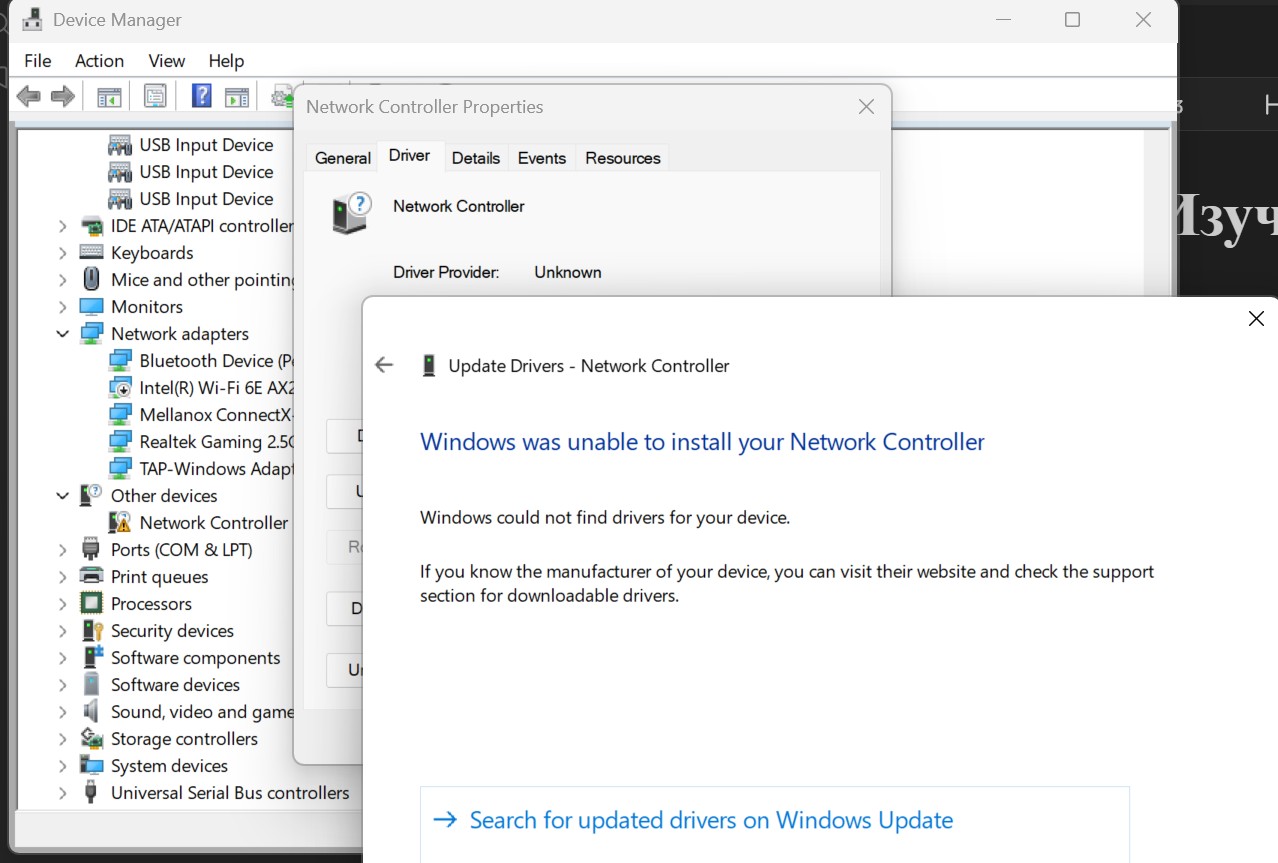Switch to the Details tab
This screenshot has height=863, width=1278.
[476, 158]
